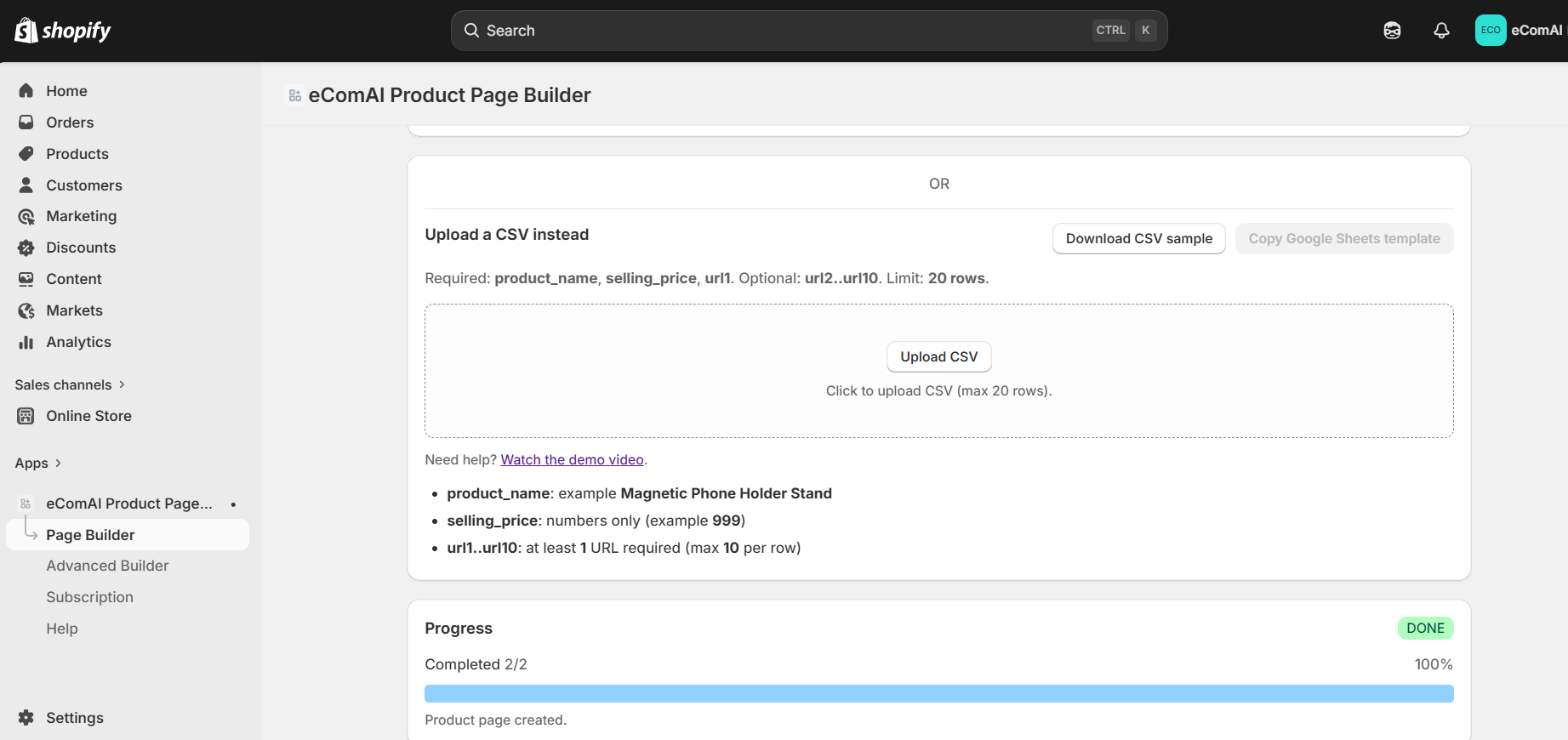Open the Online Store storefront icon
The image size is (1568, 740).
coord(26,416)
